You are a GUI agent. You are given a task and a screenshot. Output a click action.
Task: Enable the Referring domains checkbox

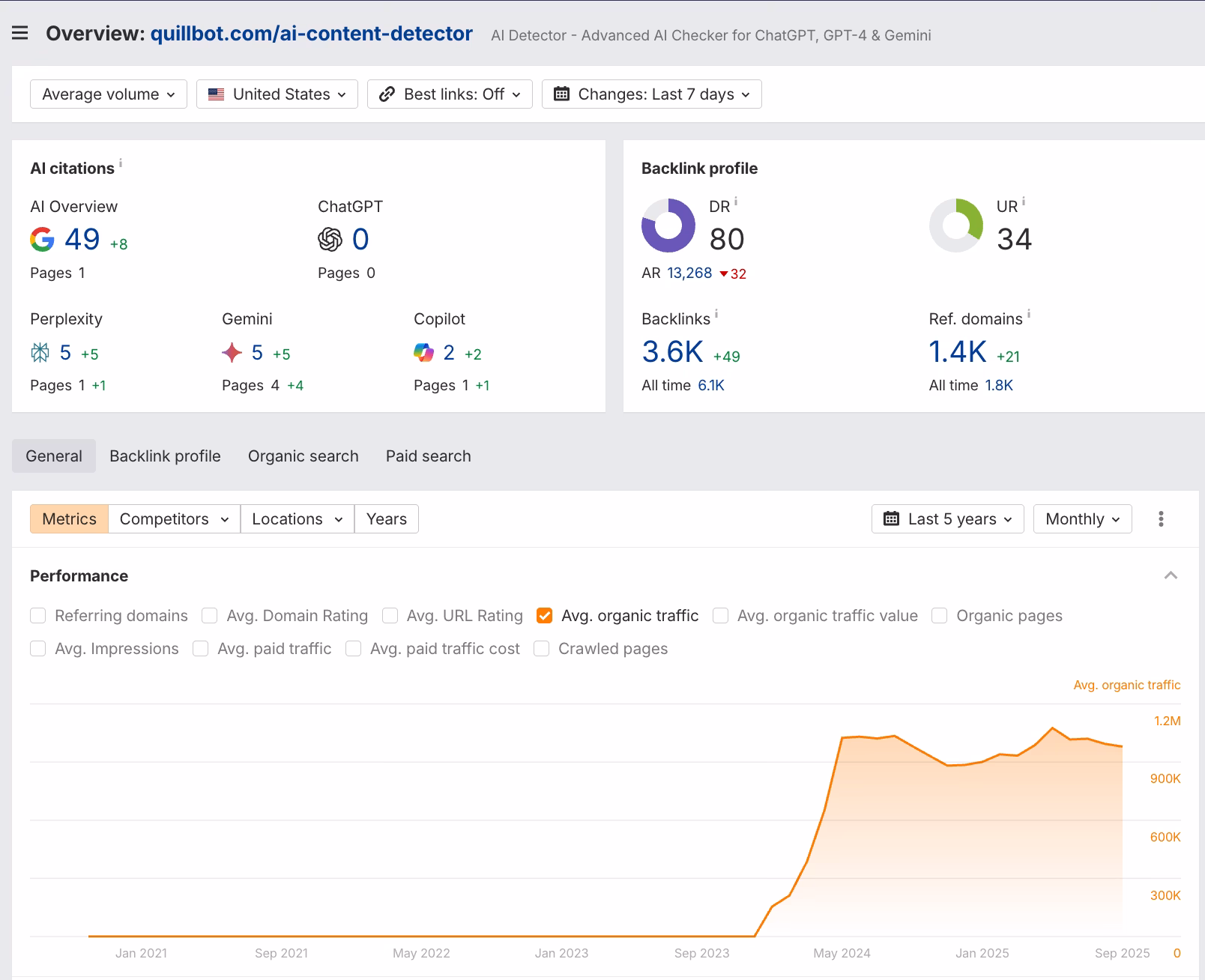(x=38, y=616)
